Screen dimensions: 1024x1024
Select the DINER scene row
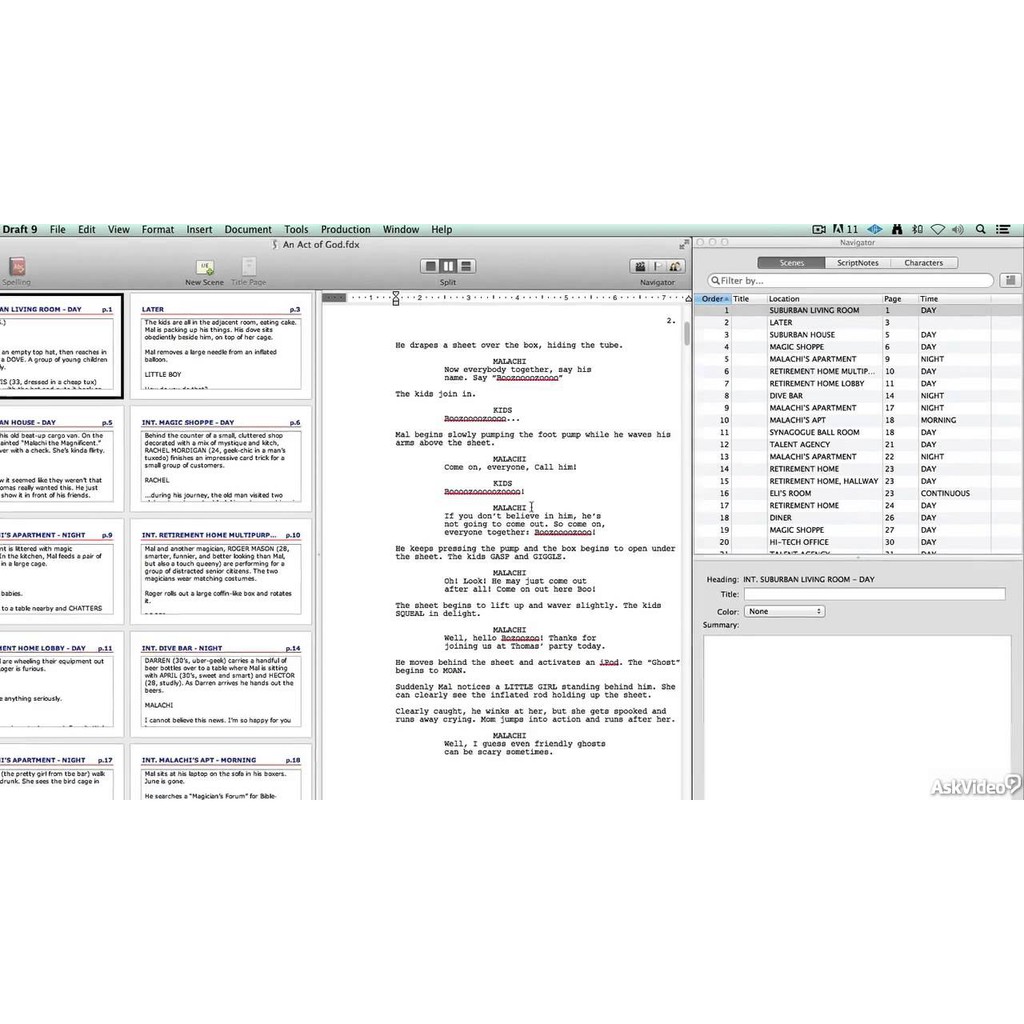857,517
